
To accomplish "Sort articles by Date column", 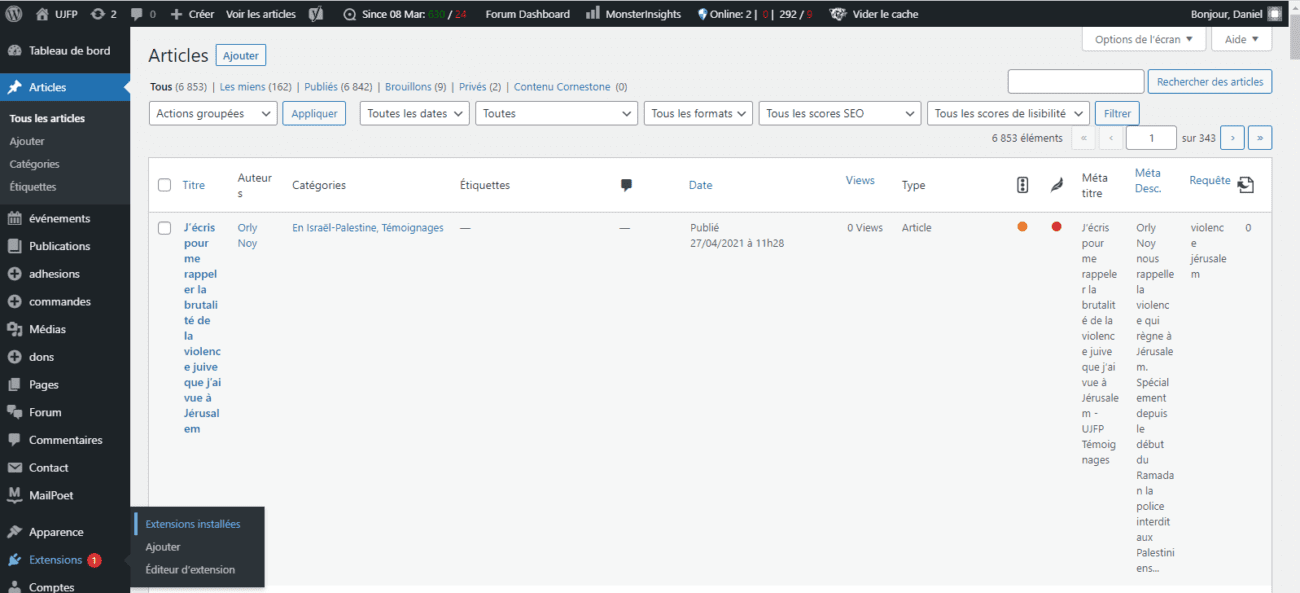I will 700,185.
